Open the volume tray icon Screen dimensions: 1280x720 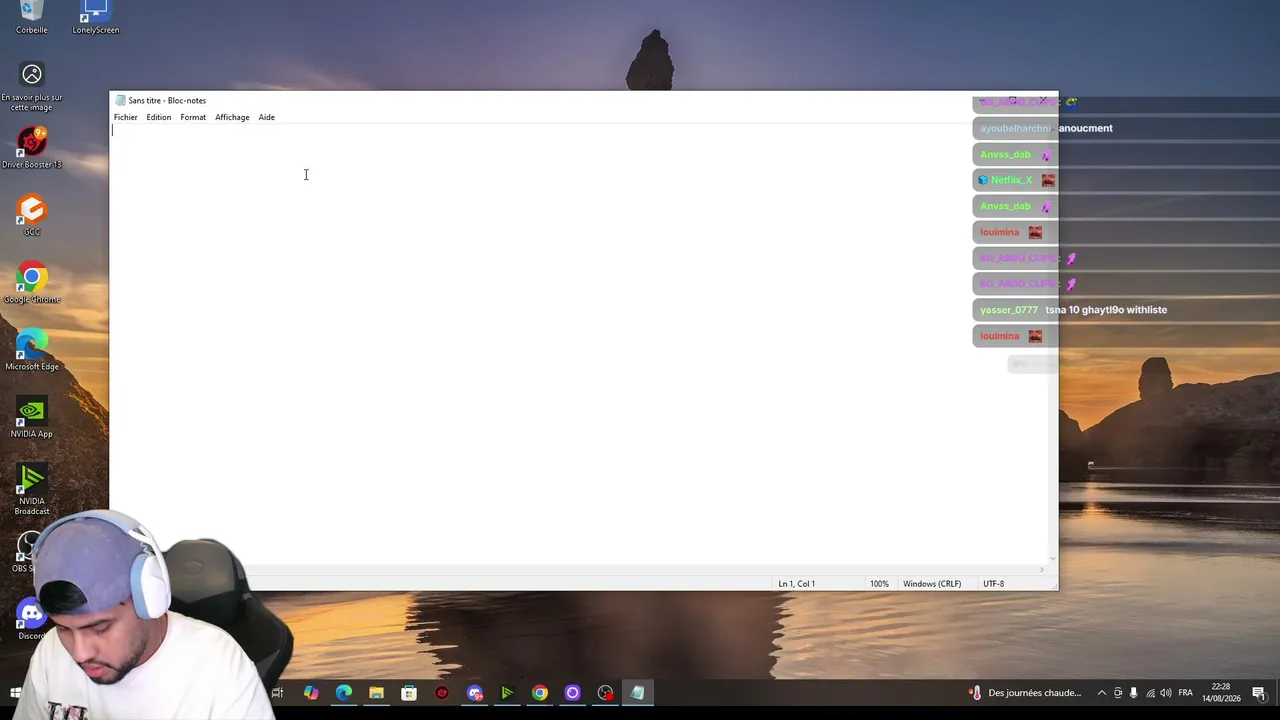(1166, 693)
